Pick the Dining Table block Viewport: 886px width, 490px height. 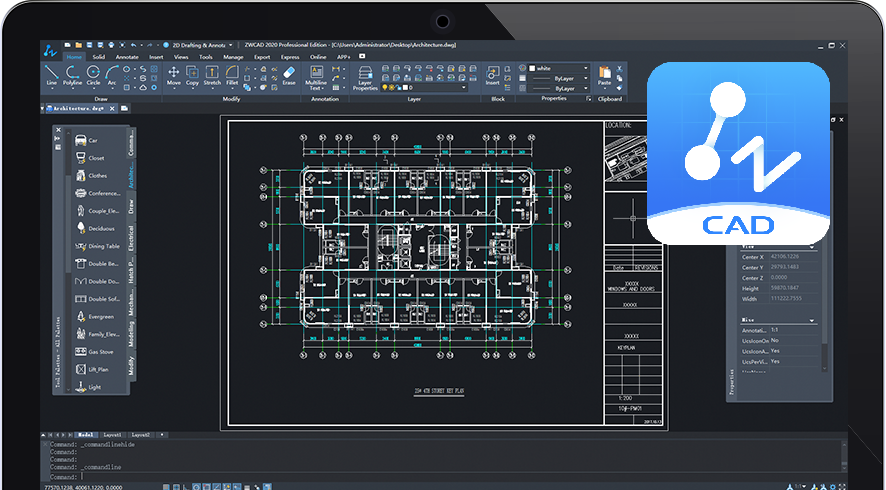97,246
